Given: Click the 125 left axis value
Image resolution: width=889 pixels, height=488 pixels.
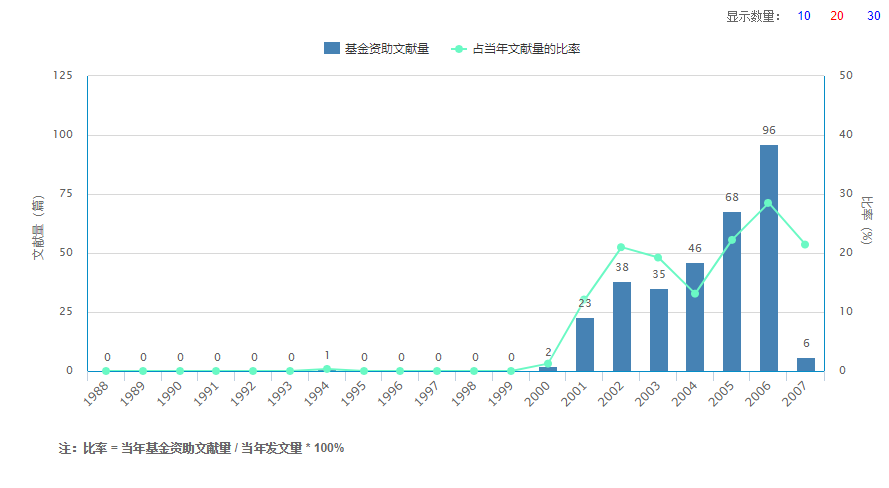Looking at the screenshot, I should pos(63,75).
